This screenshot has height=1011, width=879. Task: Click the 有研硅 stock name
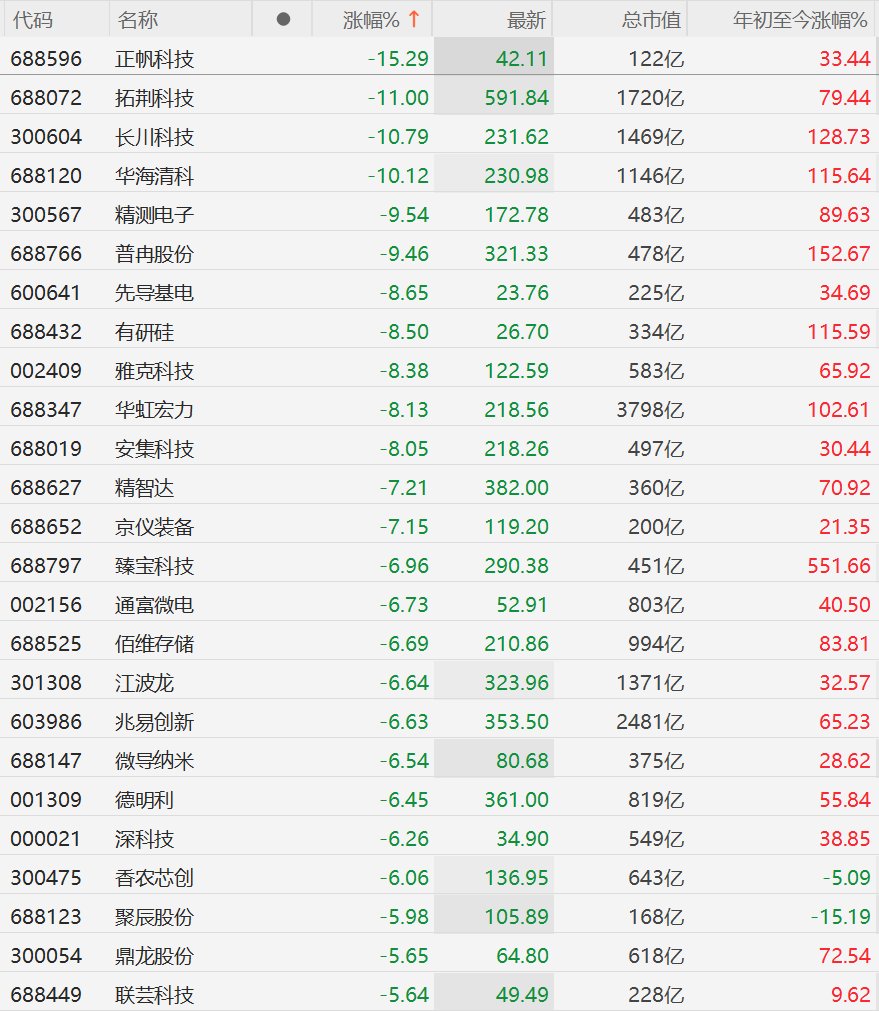point(144,332)
